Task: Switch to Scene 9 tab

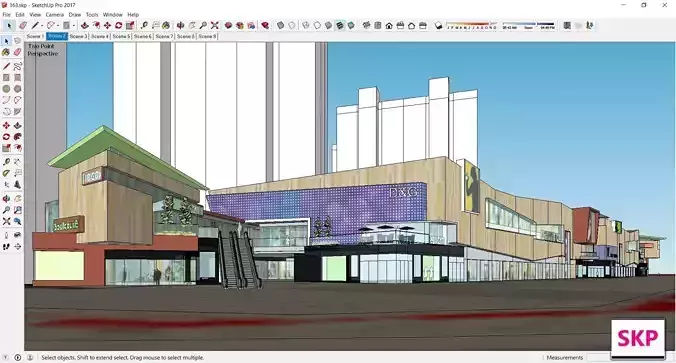Action: [207, 37]
